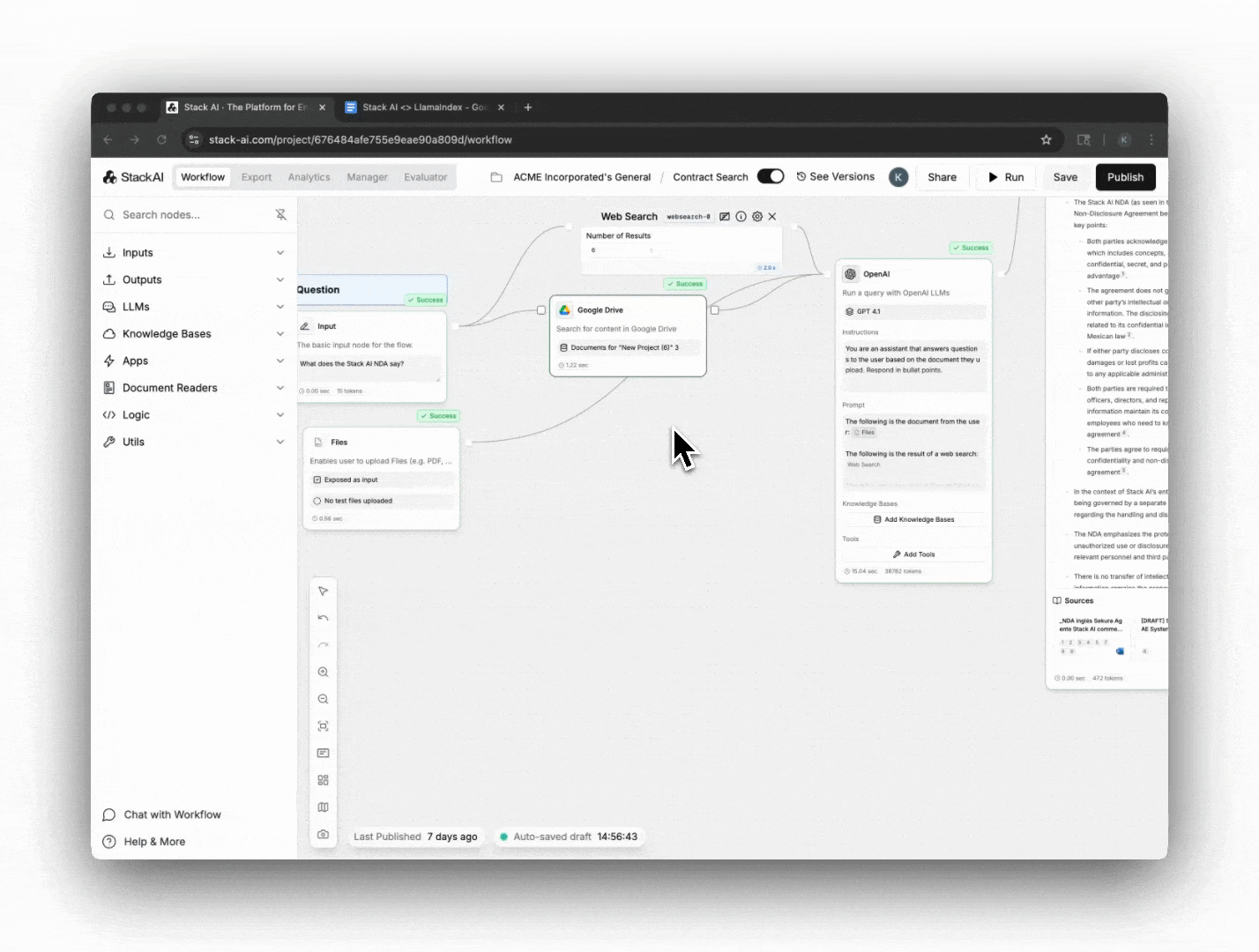This screenshot has width=1259, height=952.
Task: Open Chat with Workflow
Action: coord(162,814)
